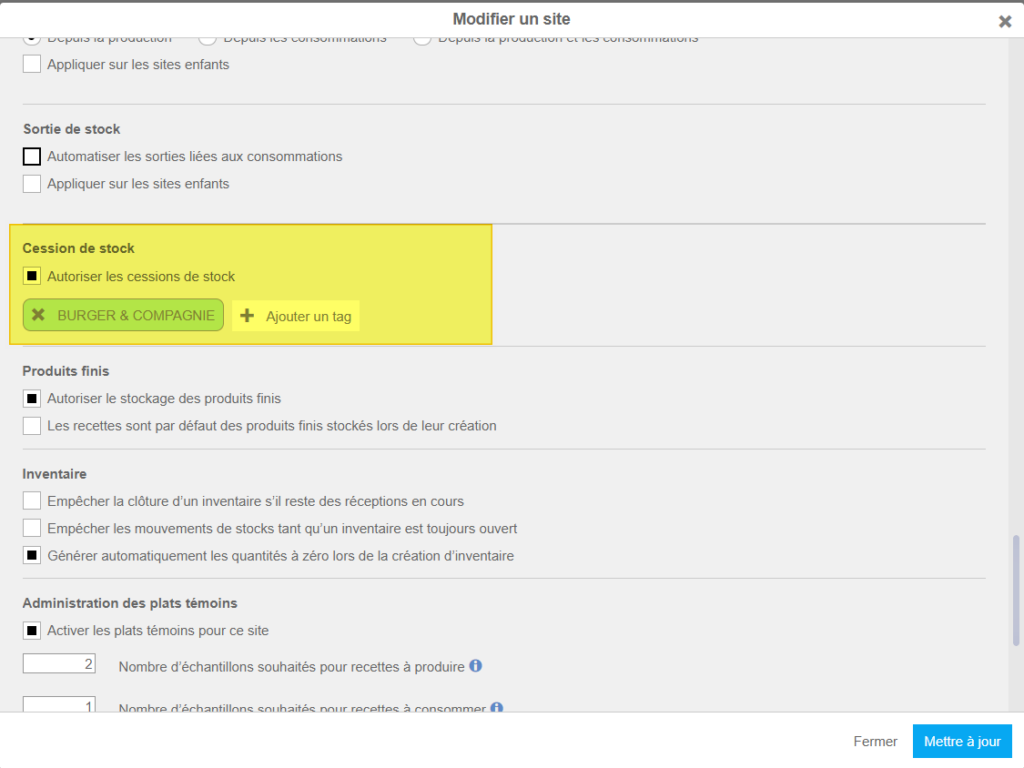Image resolution: width=1024 pixels, height=768 pixels.
Task: Check Appliquer sur les sites enfants under Sortie de stock
Action: coord(32,184)
